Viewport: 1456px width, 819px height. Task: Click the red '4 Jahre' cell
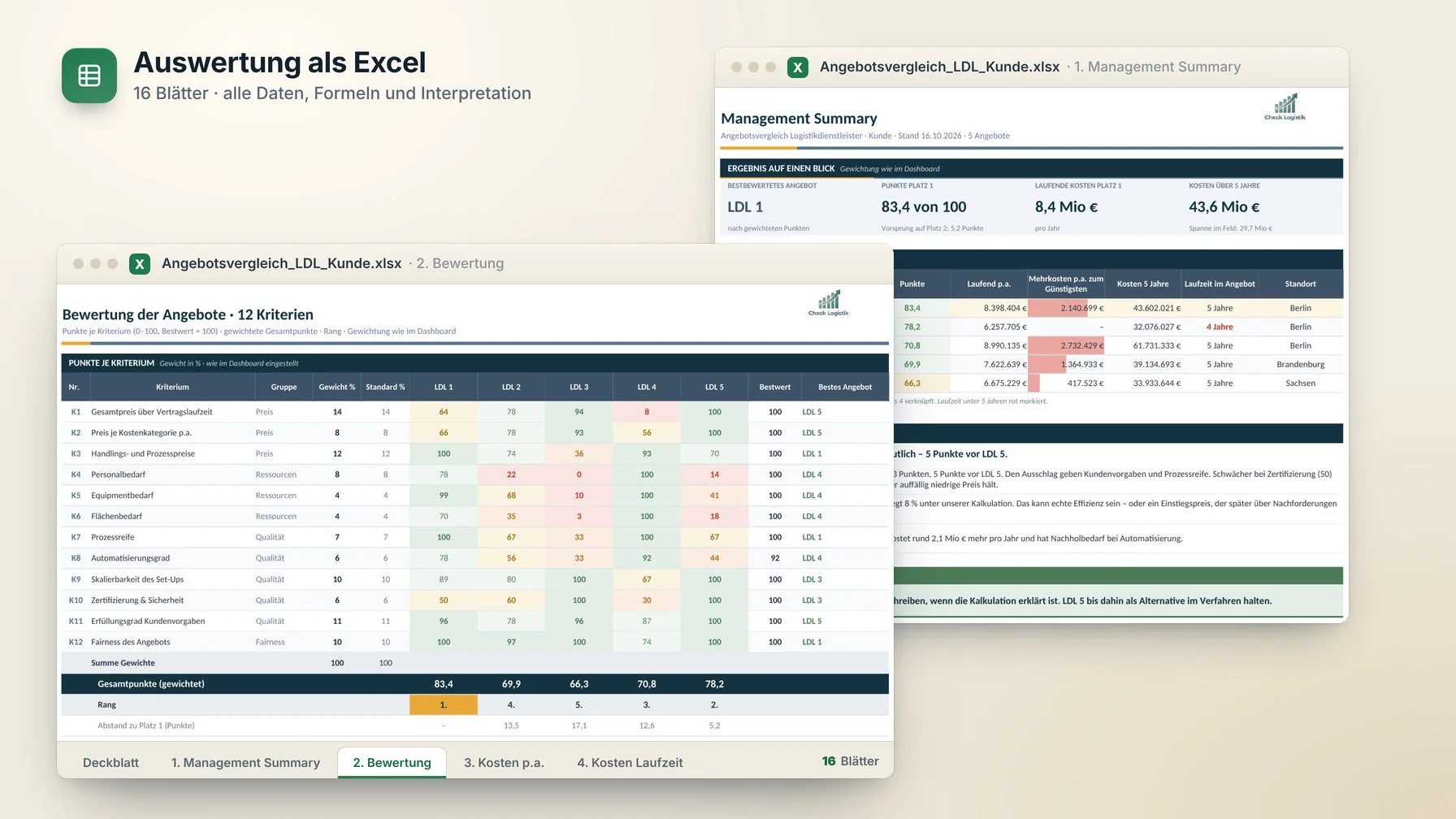click(x=1220, y=327)
